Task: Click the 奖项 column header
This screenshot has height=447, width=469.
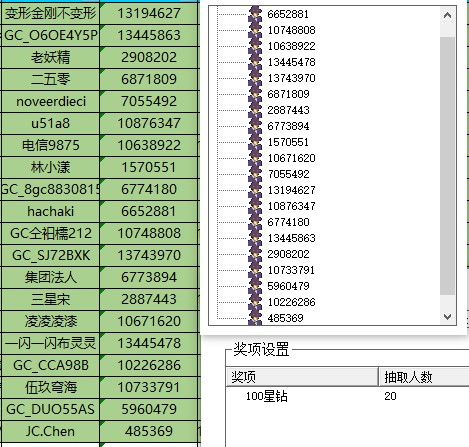Action: (302, 377)
